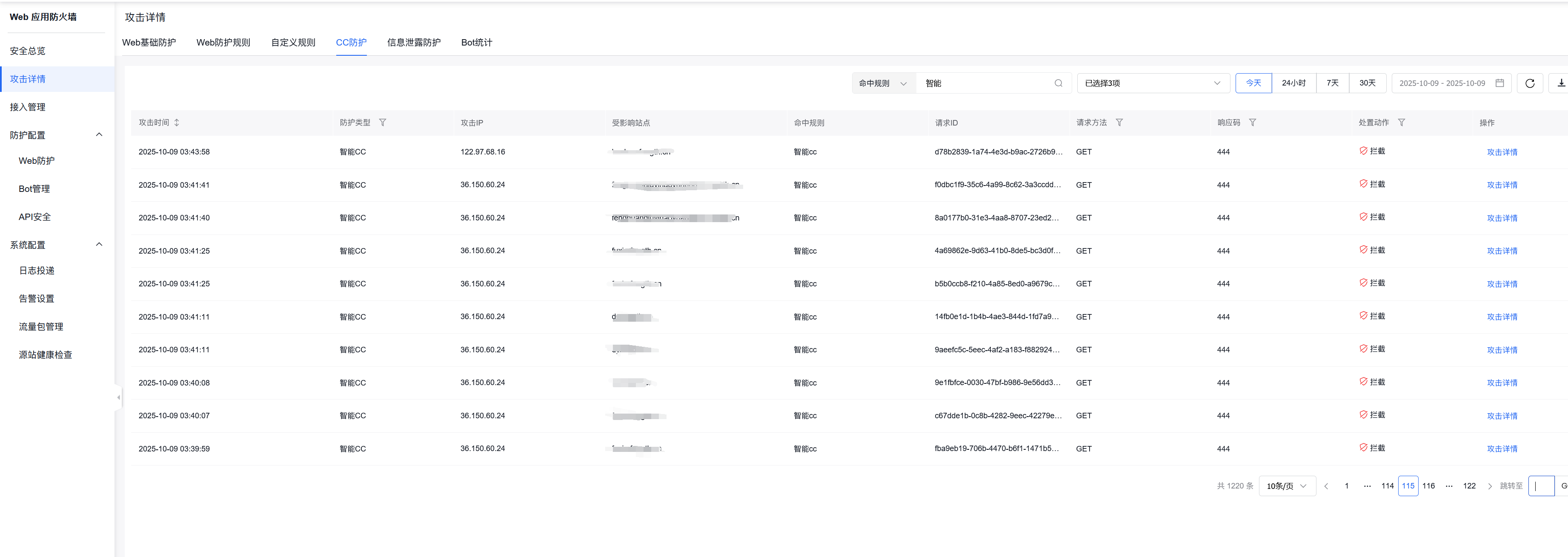Filter by 处置动作 funnel icon
This screenshot has height=557, width=1568.
(1401, 123)
